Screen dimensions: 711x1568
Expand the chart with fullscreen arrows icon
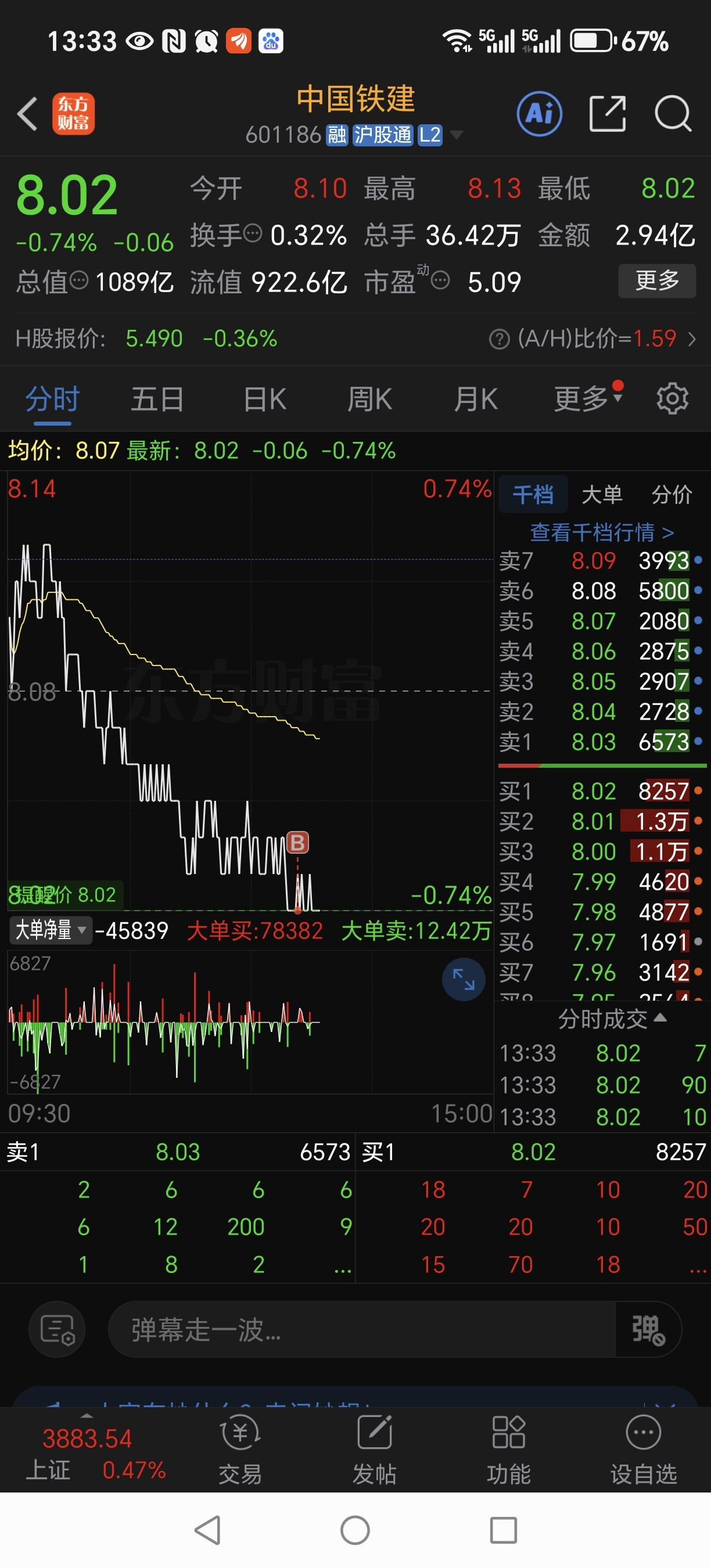(463, 979)
